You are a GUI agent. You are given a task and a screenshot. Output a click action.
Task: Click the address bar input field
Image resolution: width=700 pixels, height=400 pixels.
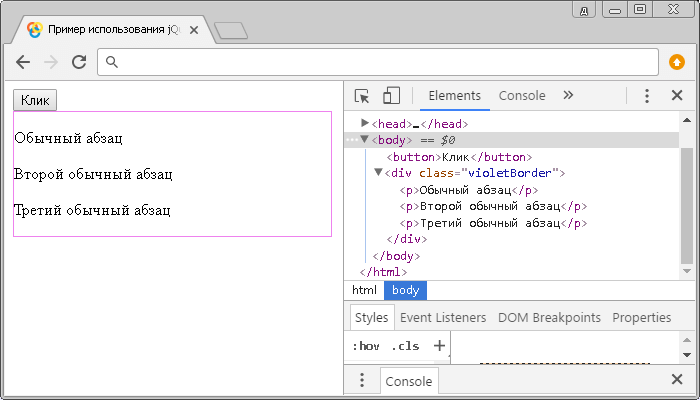click(378, 62)
